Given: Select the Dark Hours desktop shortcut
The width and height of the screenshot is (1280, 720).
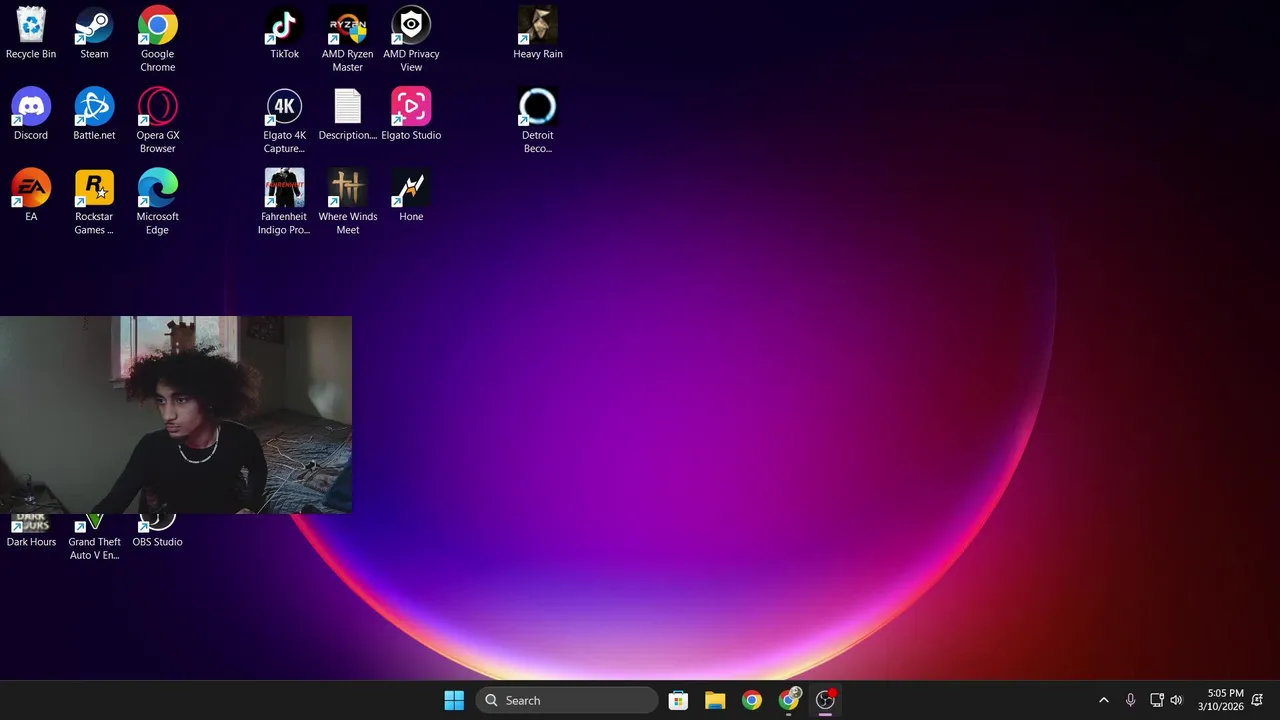Looking at the screenshot, I should coord(31,532).
